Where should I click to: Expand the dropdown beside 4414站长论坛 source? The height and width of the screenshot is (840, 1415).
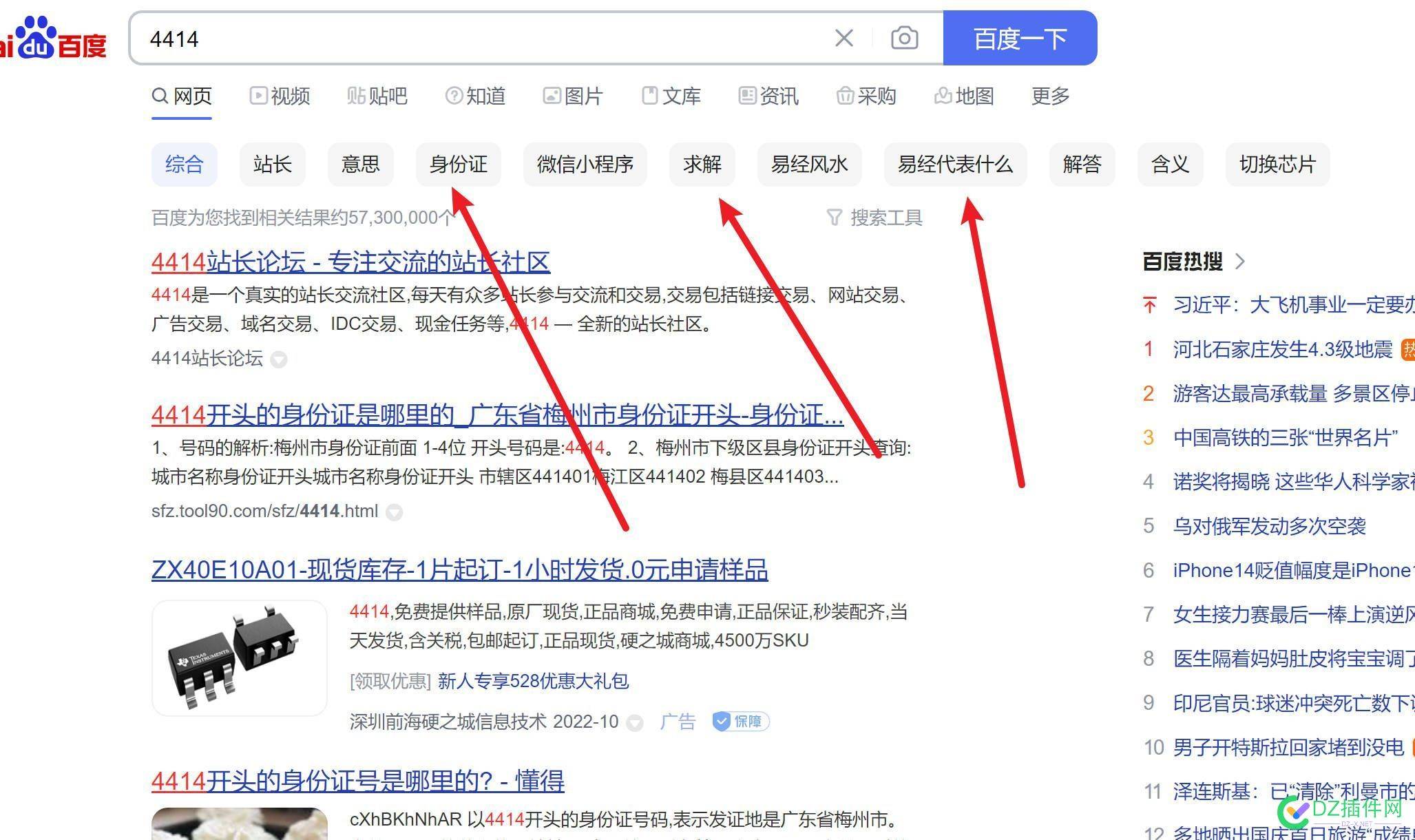tap(278, 359)
